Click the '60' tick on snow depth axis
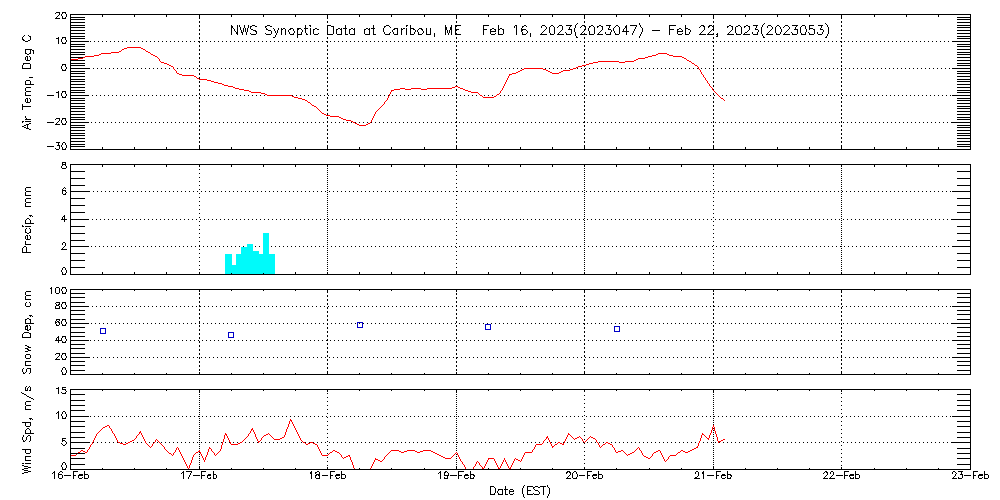 point(61,323)
